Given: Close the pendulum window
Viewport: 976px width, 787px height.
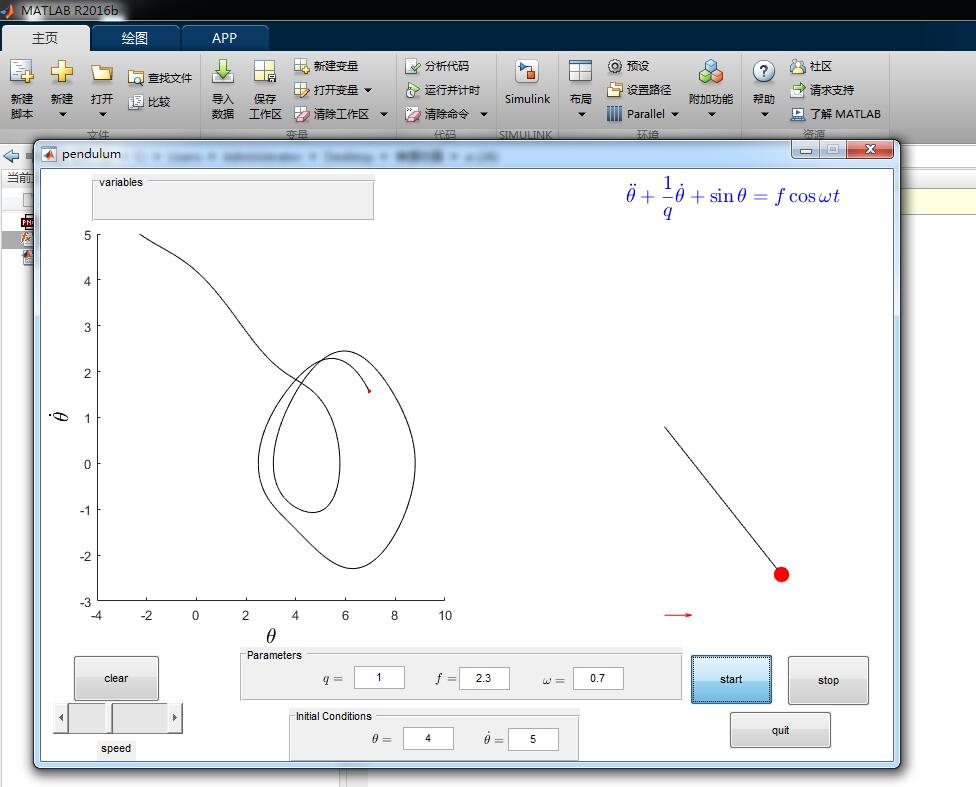Looking at the screenshot, I should coord(870,149).
